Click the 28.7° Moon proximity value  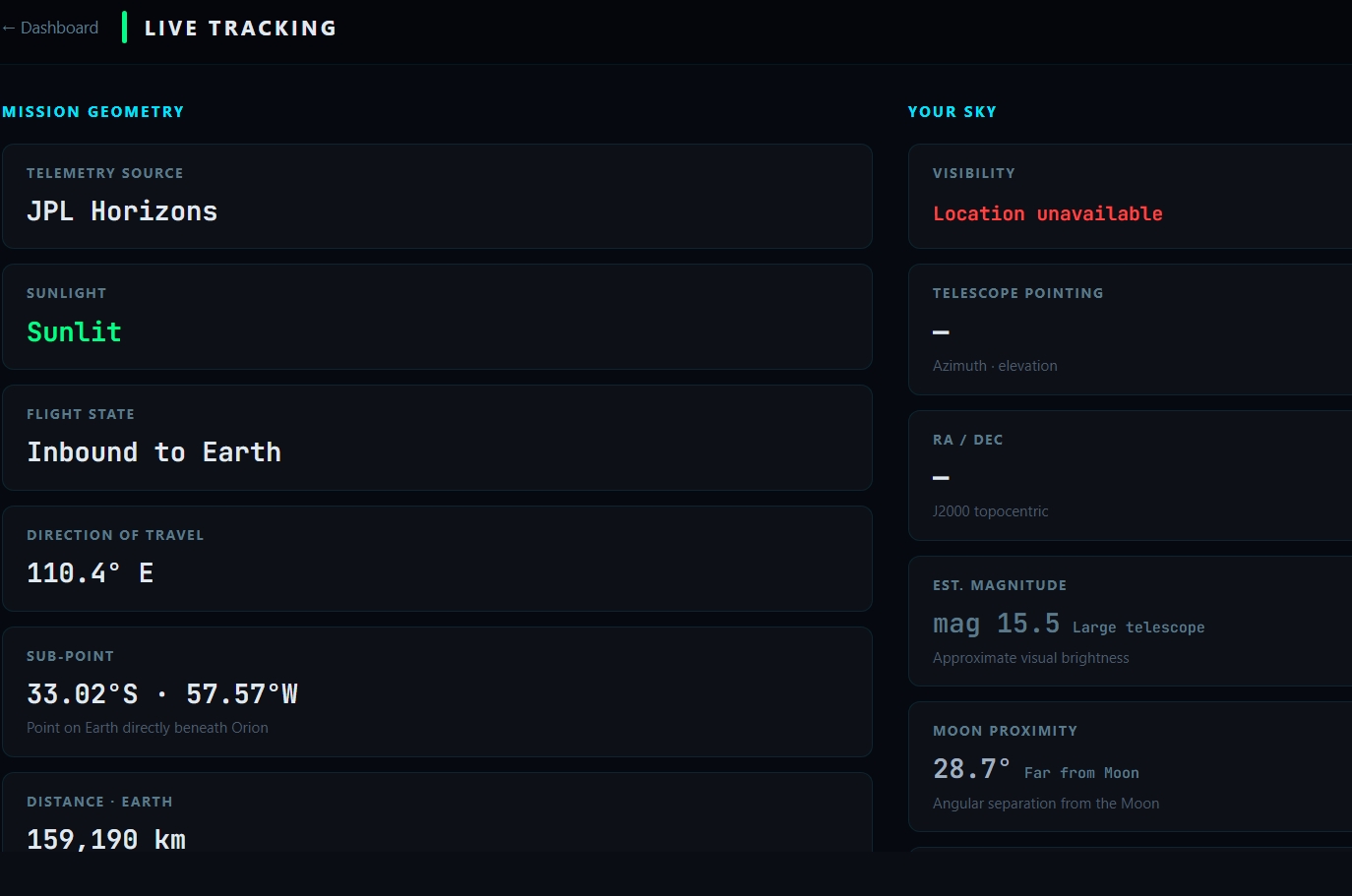click(971, 769)
